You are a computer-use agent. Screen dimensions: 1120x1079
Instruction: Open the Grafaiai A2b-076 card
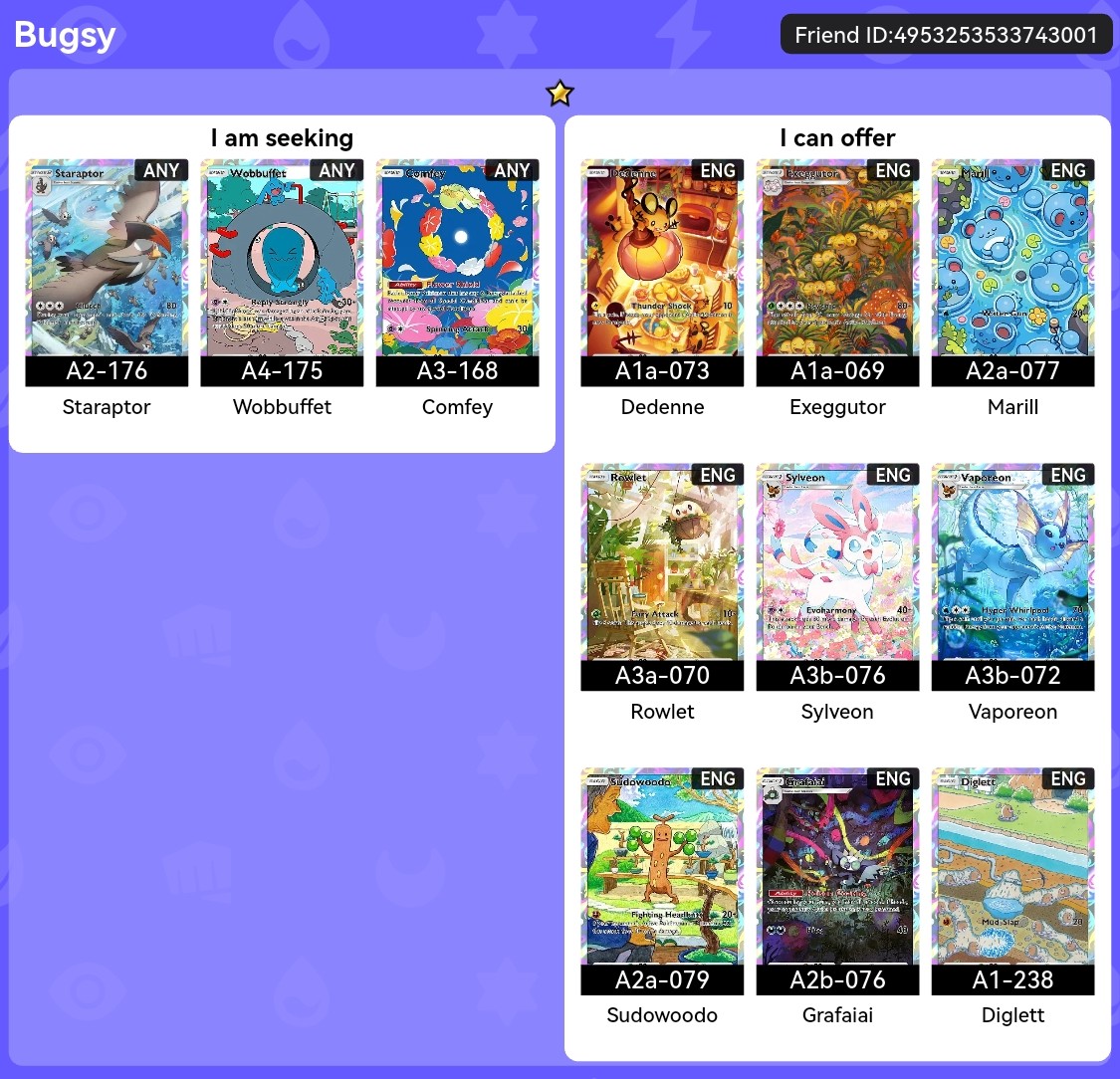tap(838, 881)
